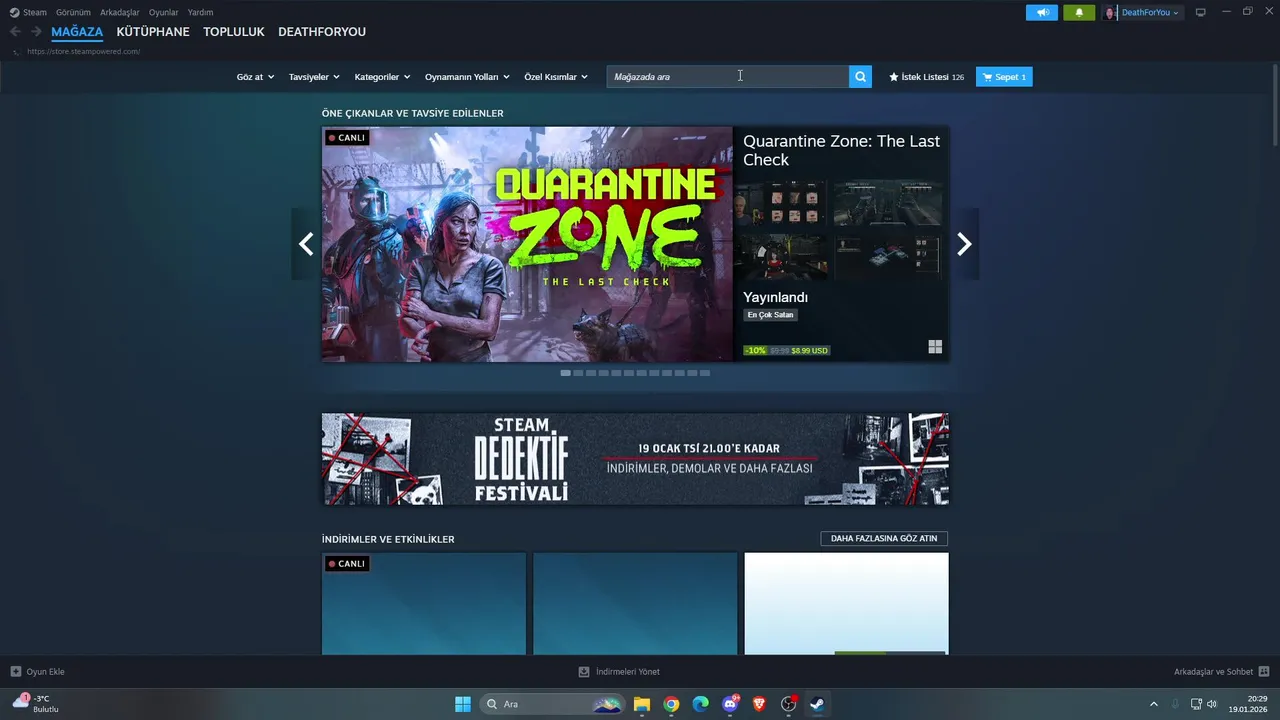Show the previous featured game
This screenshot has width=1280, height=720.
(306, 244)
